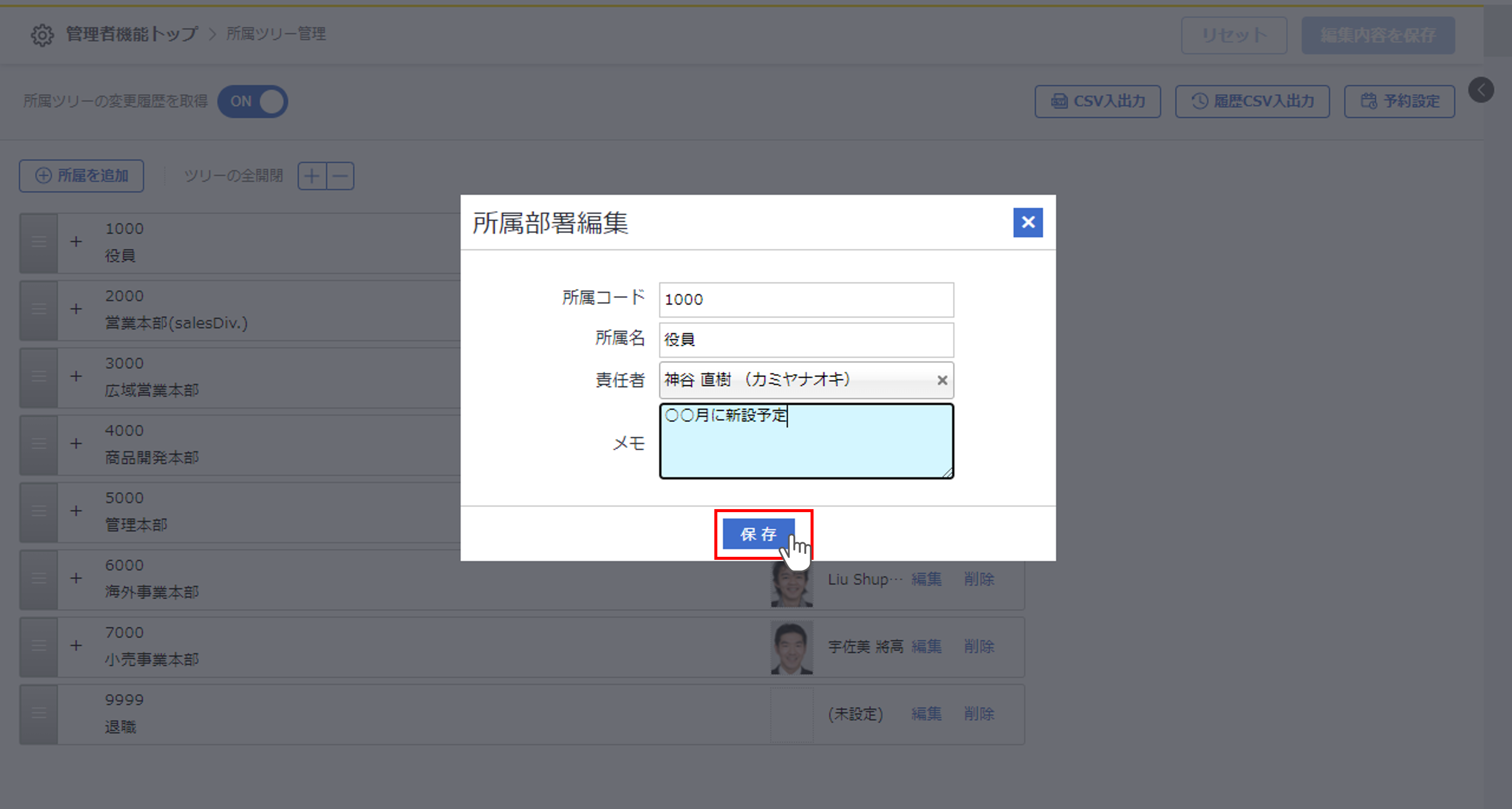The width and height of the screenshot is (1512, 809).
Task: Expand the 3000 広域営業本部 row
Action: coord(76,376)
